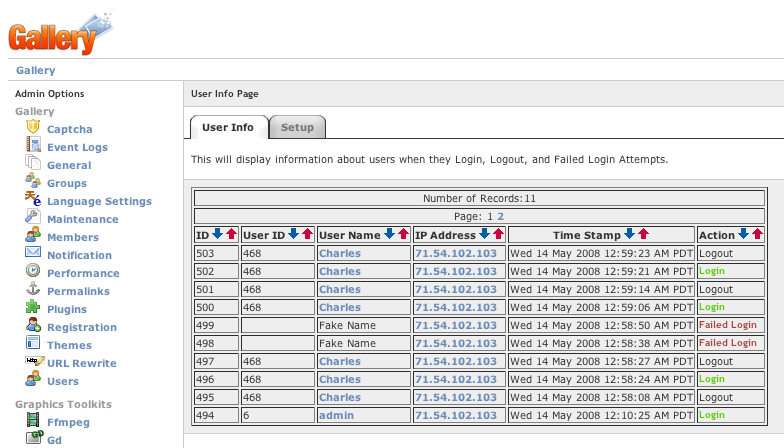784x448 pixels.
Task: Click the Groups people icon
Action: click(x=33, y=180)
